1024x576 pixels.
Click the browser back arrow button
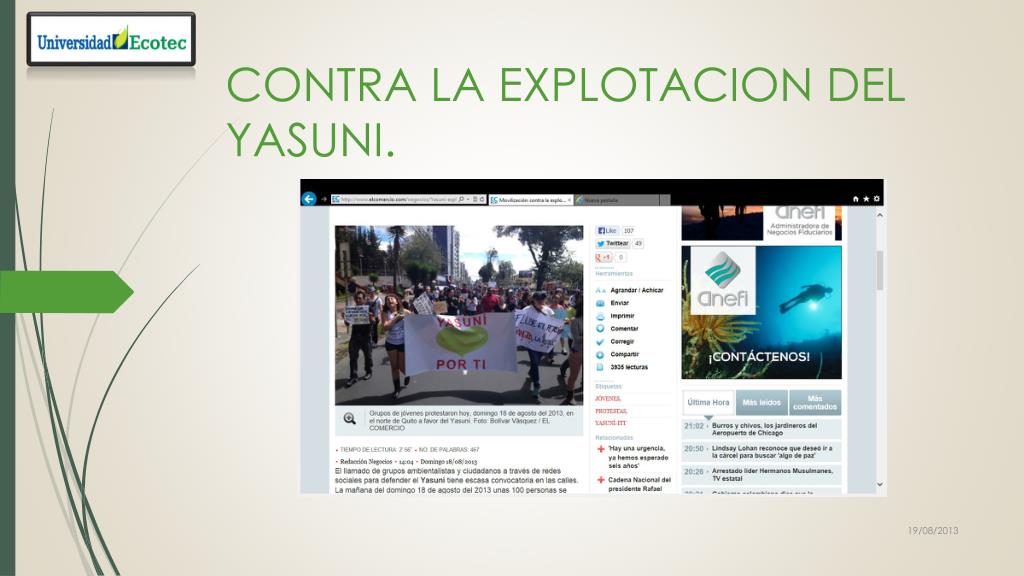[x=309, y=199]
